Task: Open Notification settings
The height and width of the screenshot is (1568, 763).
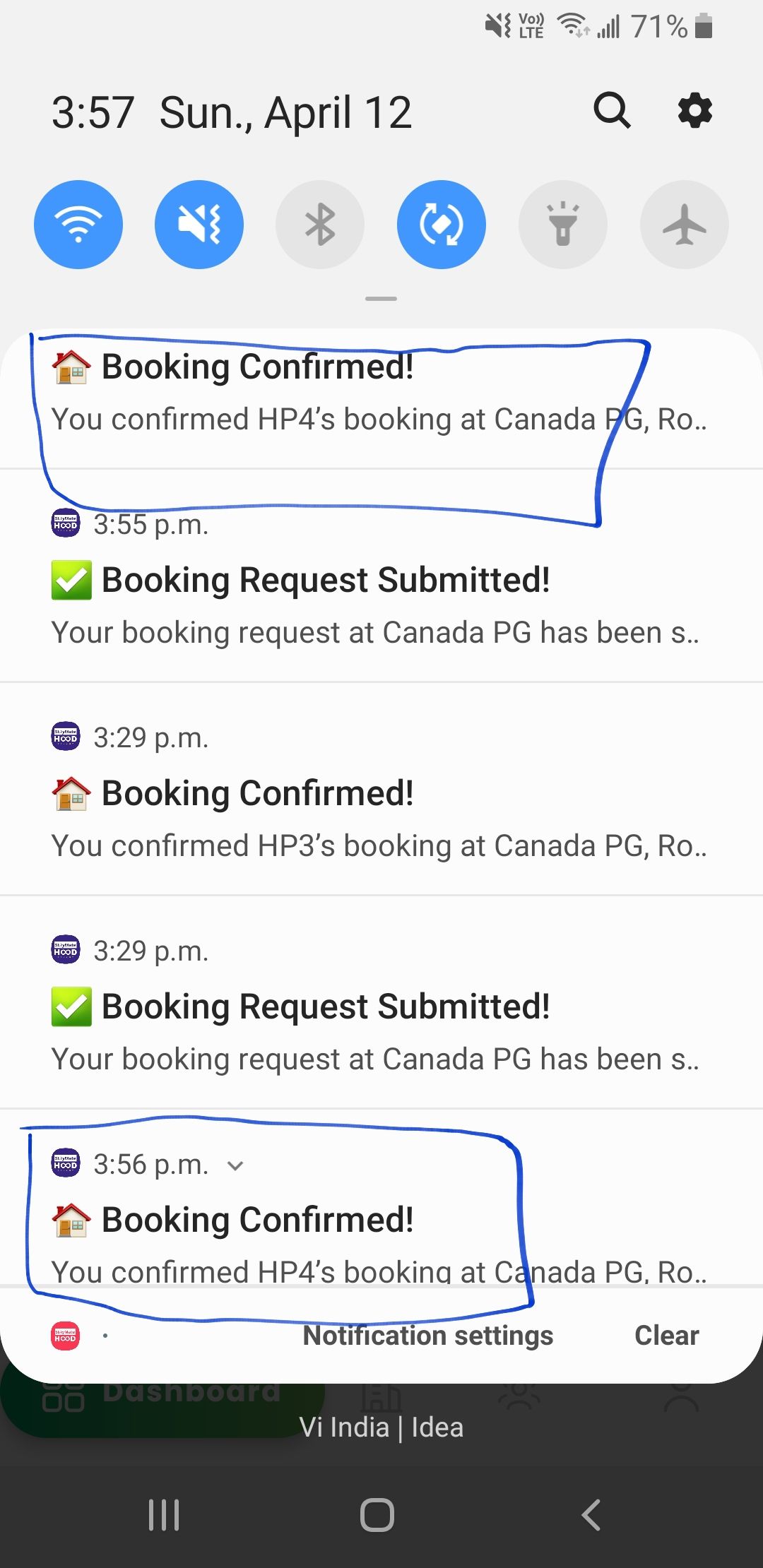Action: point(427,1336)
